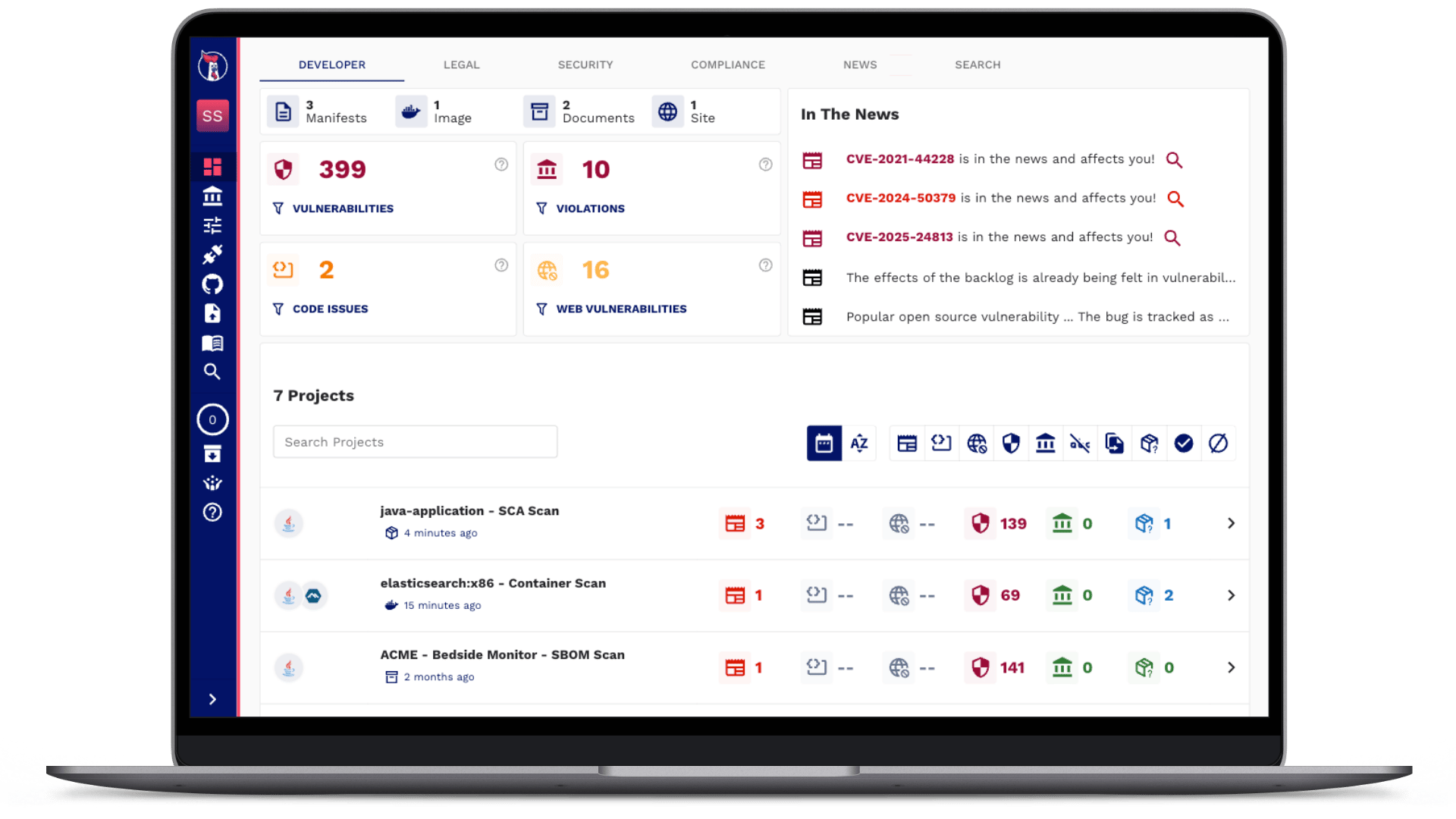Enable alphabetical A-Z project sorting

coord(859,443)
